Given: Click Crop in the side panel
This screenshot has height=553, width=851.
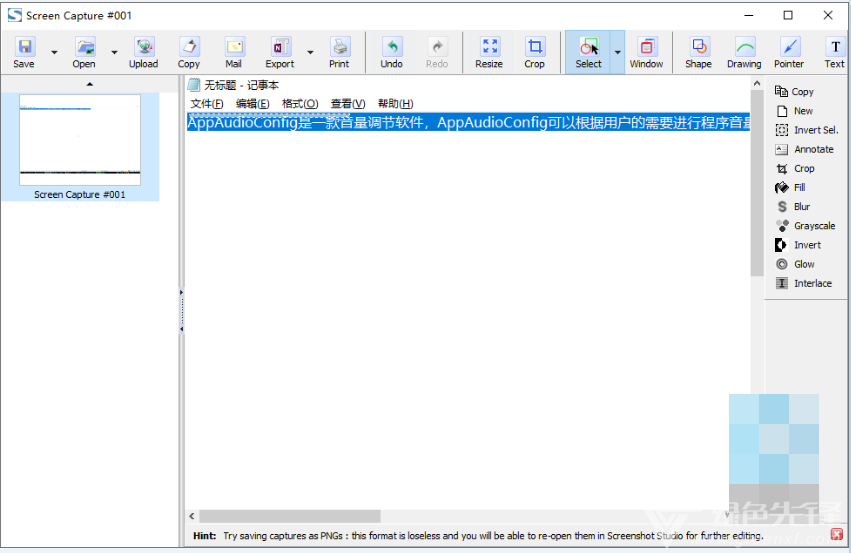Looking at the screenshot, I should 795,168.
